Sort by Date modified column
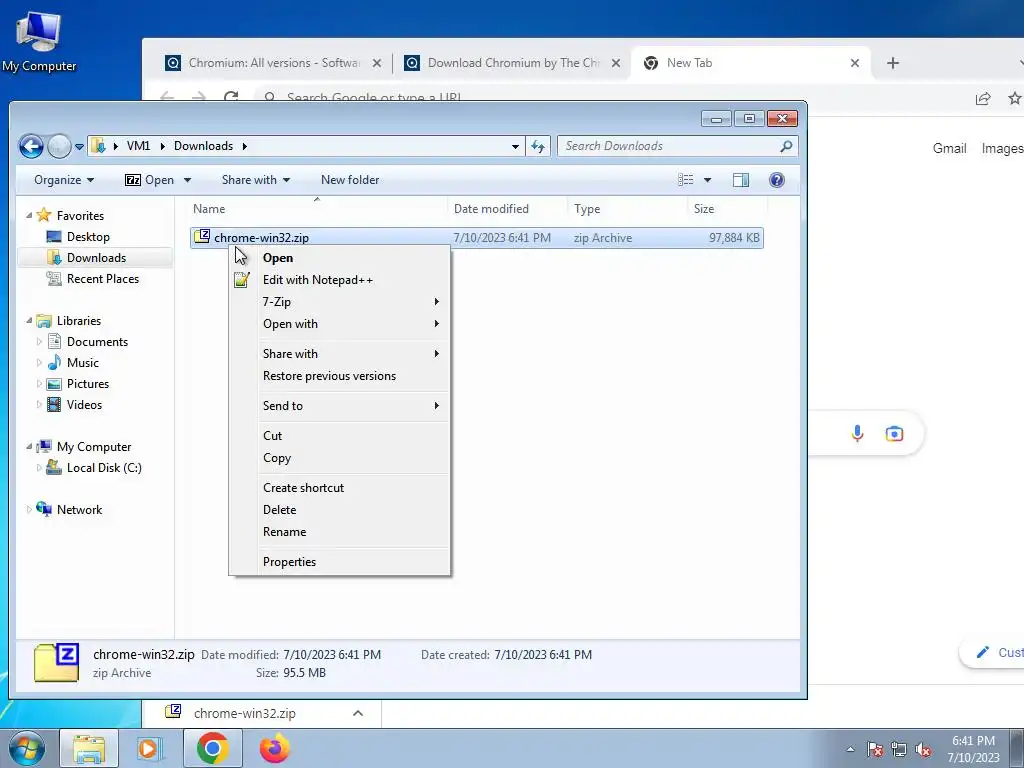Viewport: 1024px width, 768px height. pyautogui.click(x=507, y=209)
